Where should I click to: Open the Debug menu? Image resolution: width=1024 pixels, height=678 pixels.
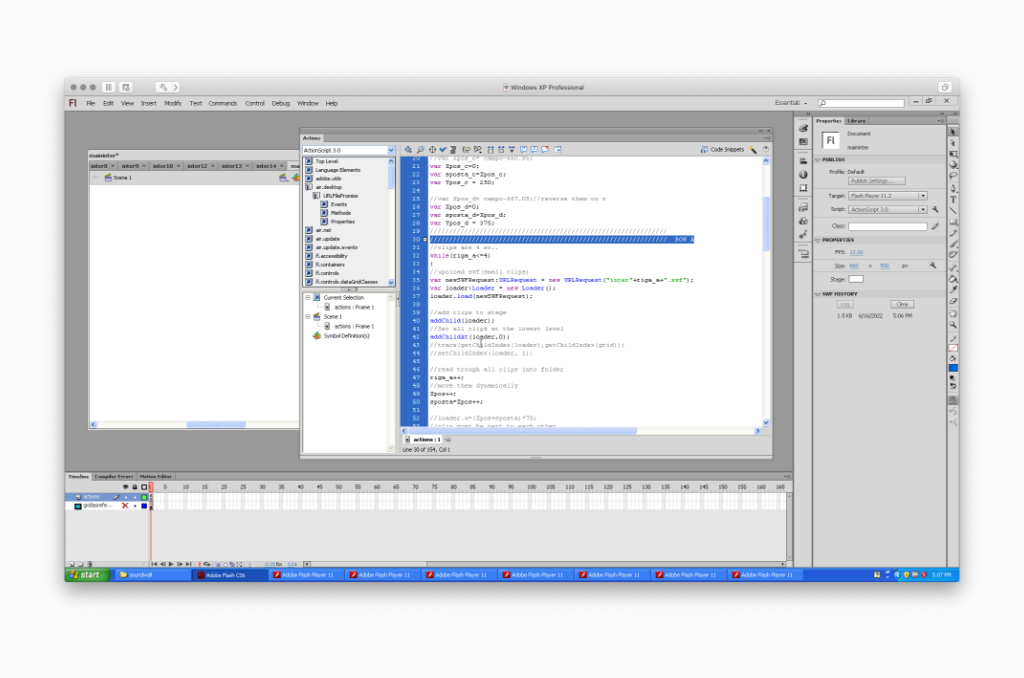[x=281, y=103]
